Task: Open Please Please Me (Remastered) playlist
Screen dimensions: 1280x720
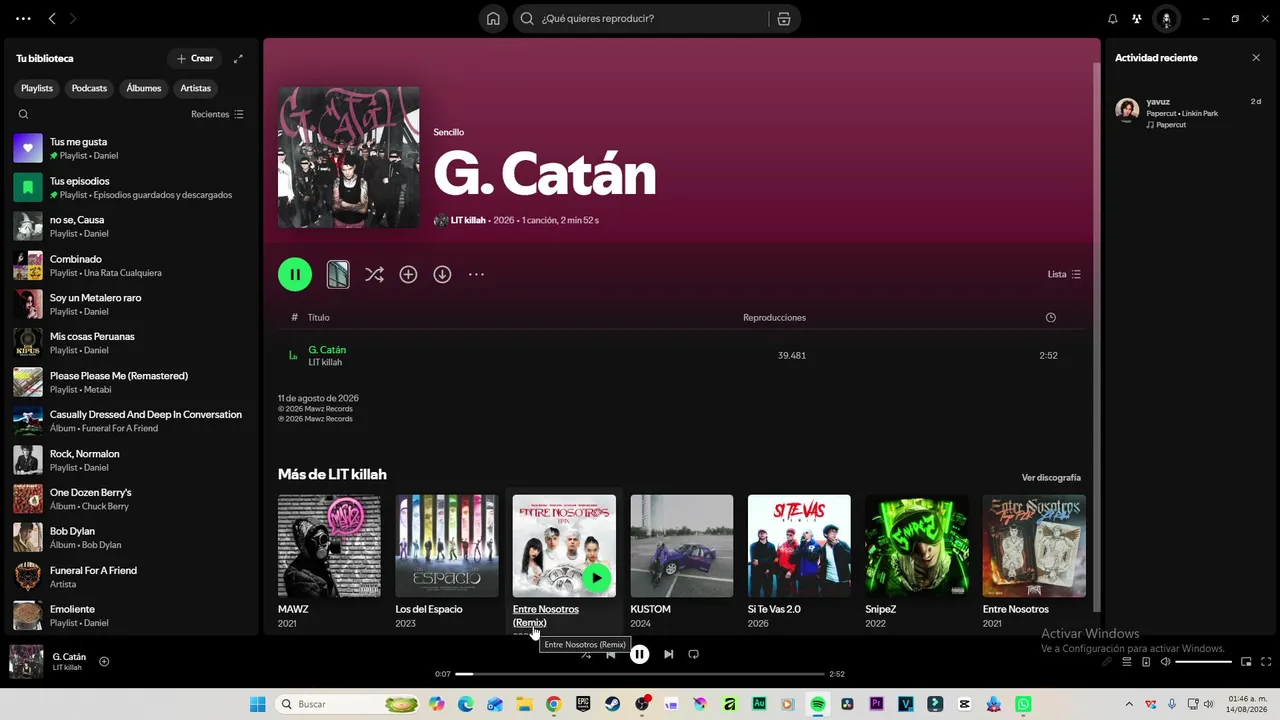Action: pos(131,382)
